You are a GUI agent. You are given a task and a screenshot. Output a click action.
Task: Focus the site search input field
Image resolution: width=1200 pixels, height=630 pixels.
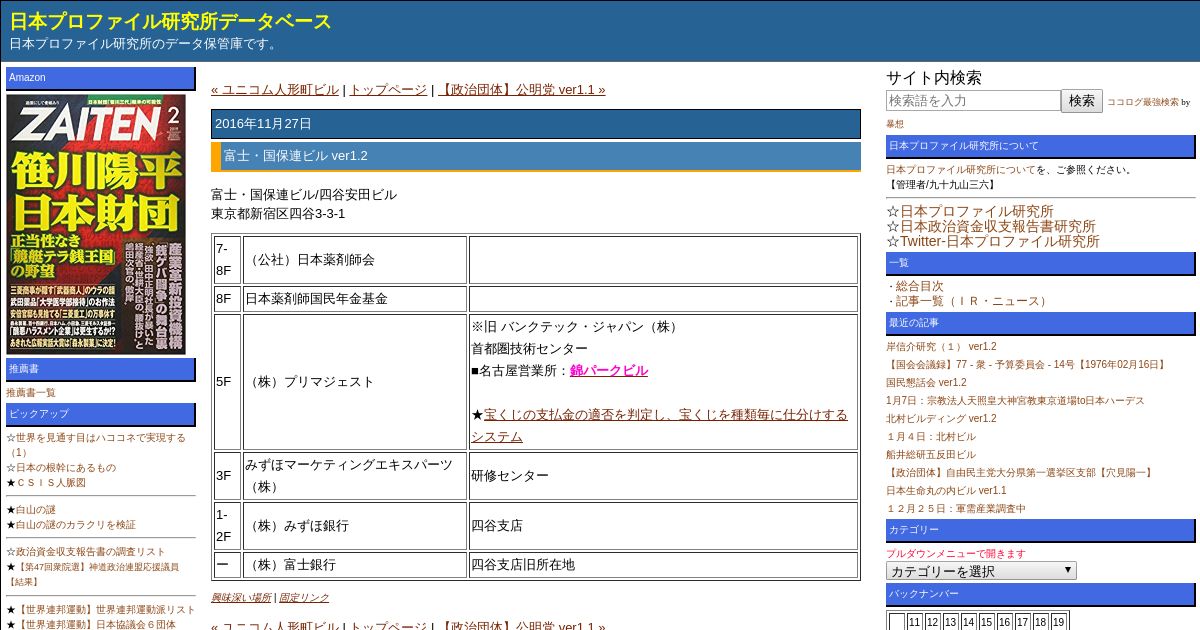973,101
